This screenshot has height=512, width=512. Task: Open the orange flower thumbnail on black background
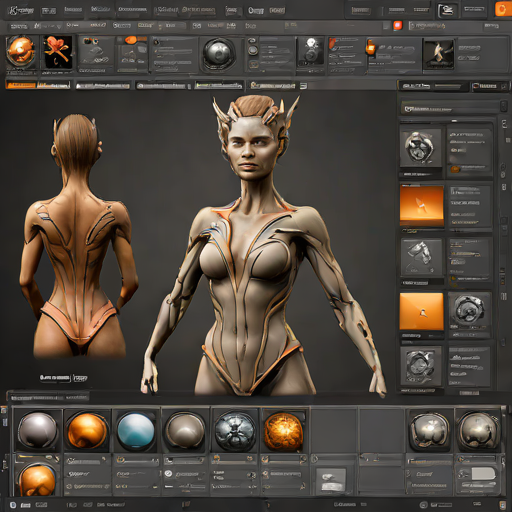pos(58,52)
